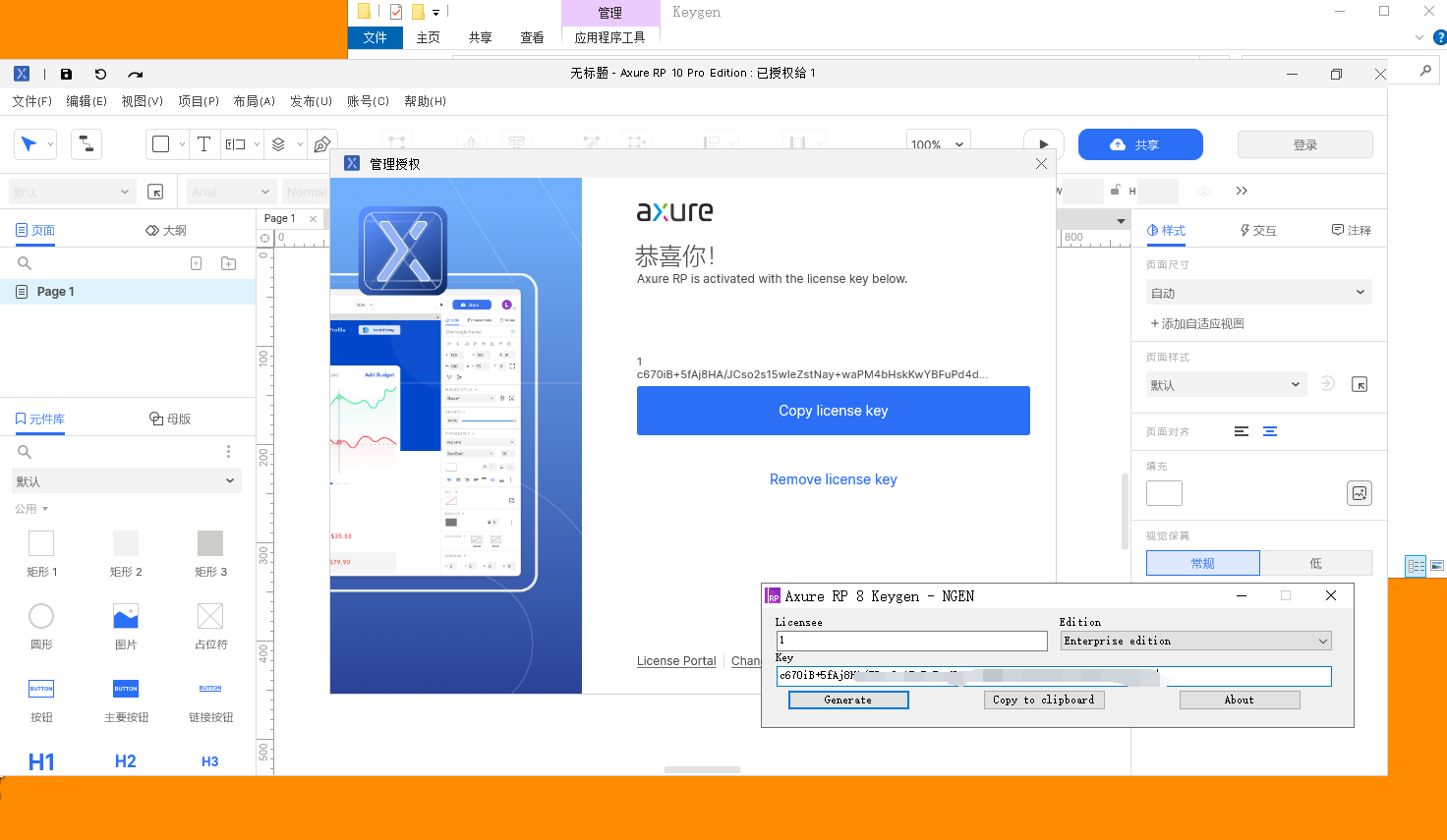
Task: Open the 编辑(E) menu
Action: click(x=87, y=101)
